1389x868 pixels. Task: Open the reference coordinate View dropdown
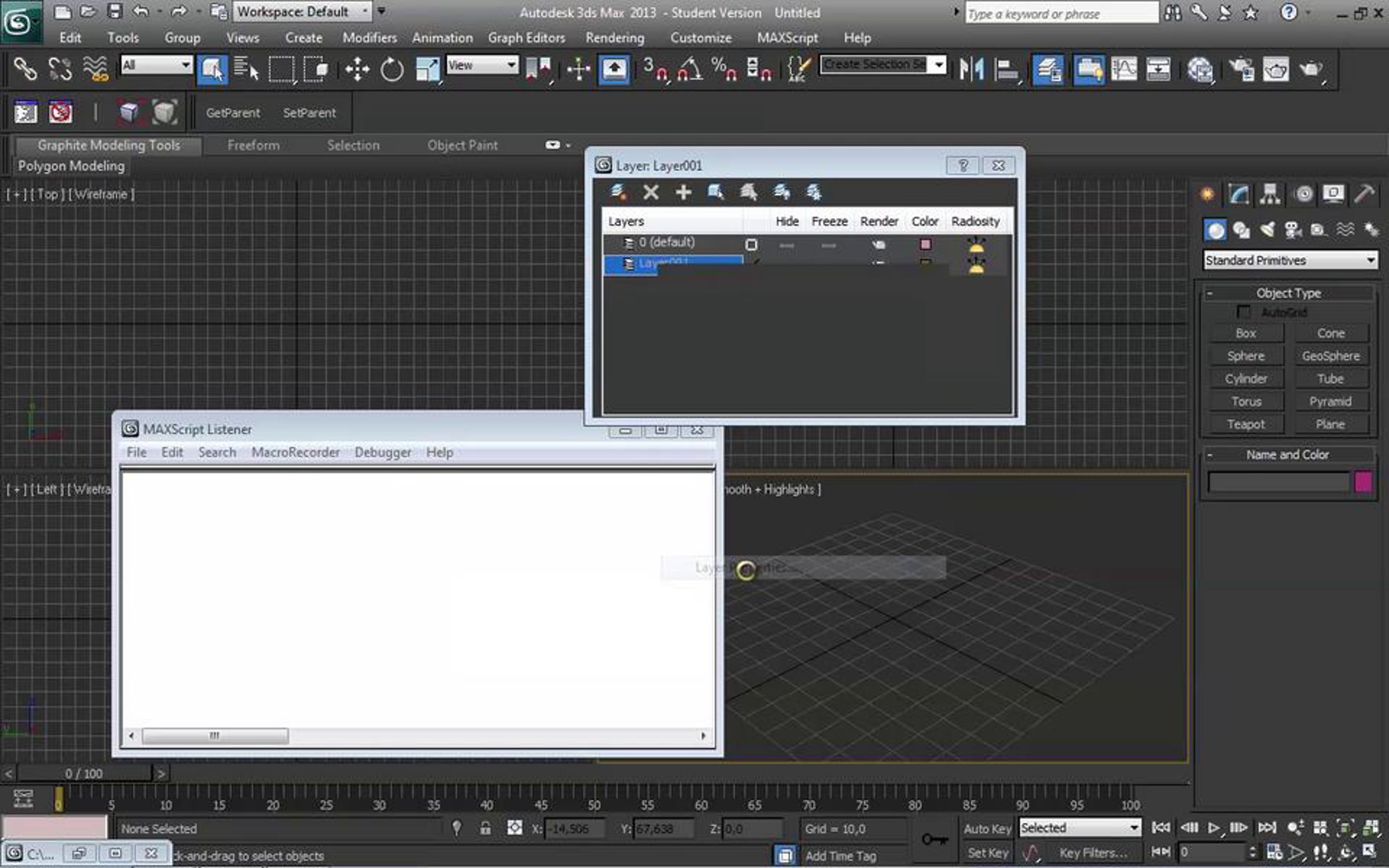482,65
